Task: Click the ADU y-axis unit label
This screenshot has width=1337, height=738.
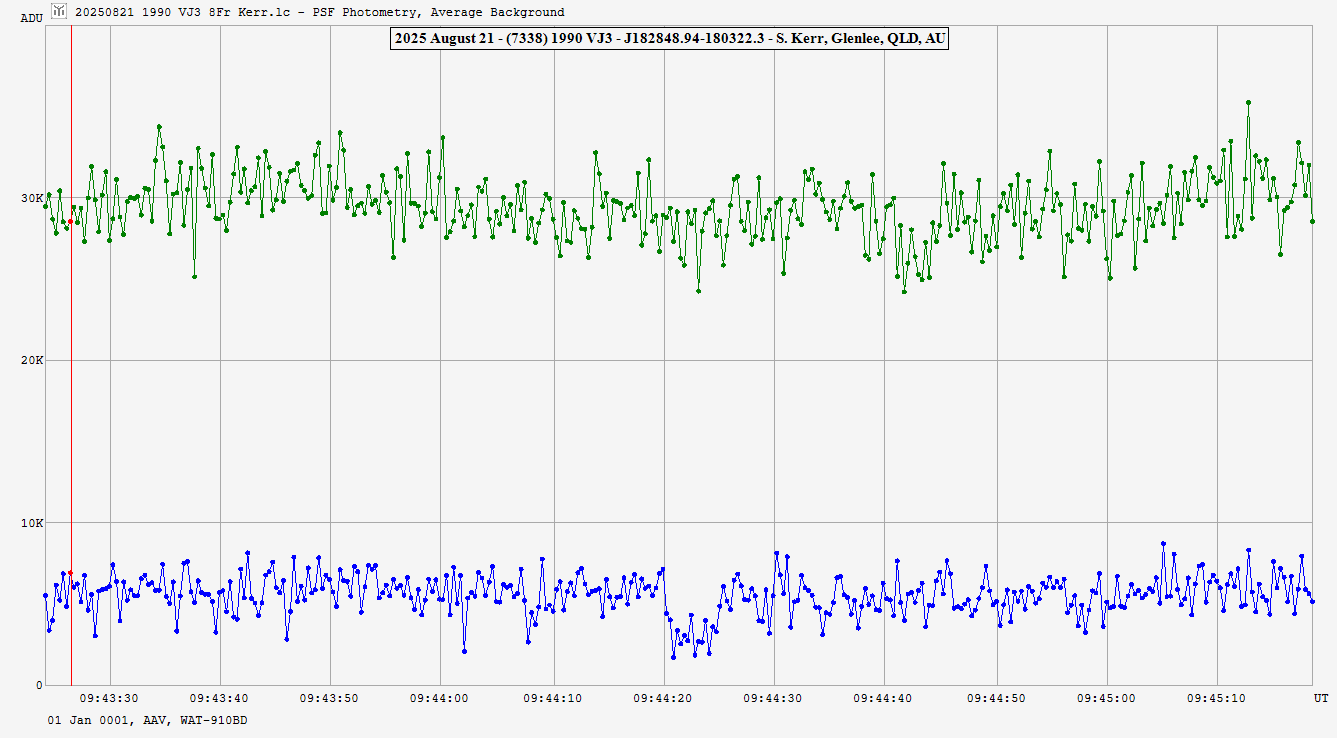Action: [x=32, y=18]
